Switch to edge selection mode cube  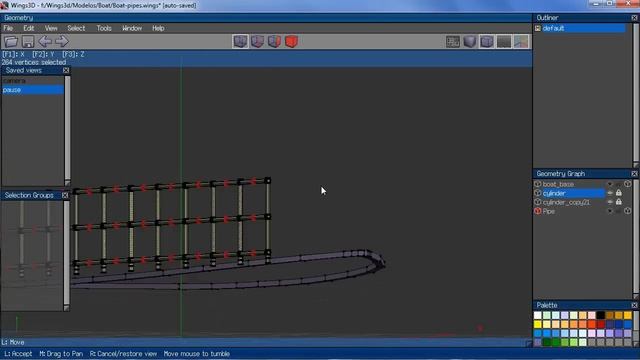(x=258, y=41)
